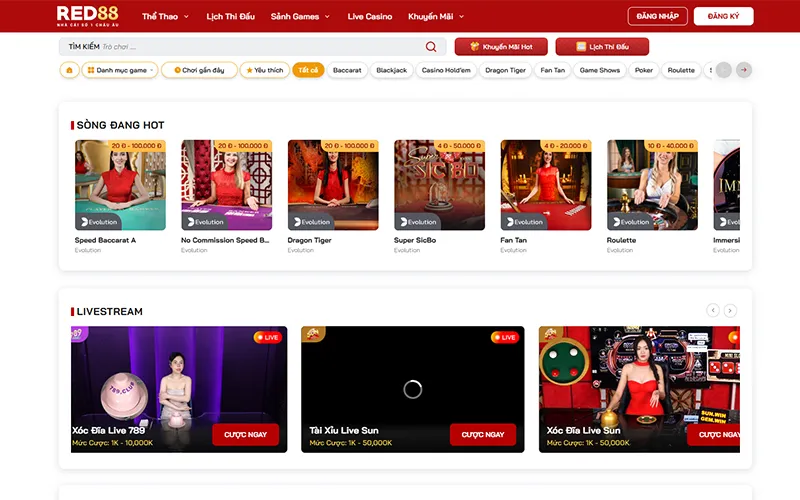Viewport: 800px width, 500px height.
Task: Open the Thể Thao dropdown menu
Action: 165,16
